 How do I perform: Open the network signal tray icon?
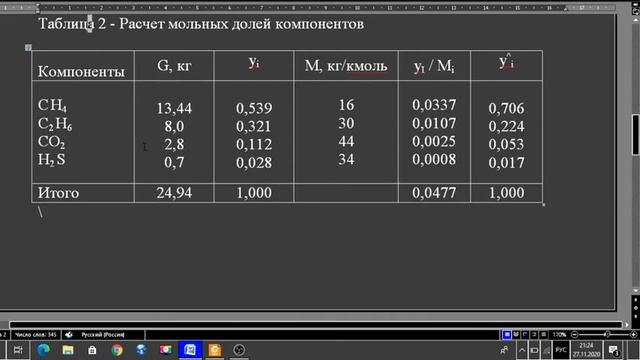(546, 350)
